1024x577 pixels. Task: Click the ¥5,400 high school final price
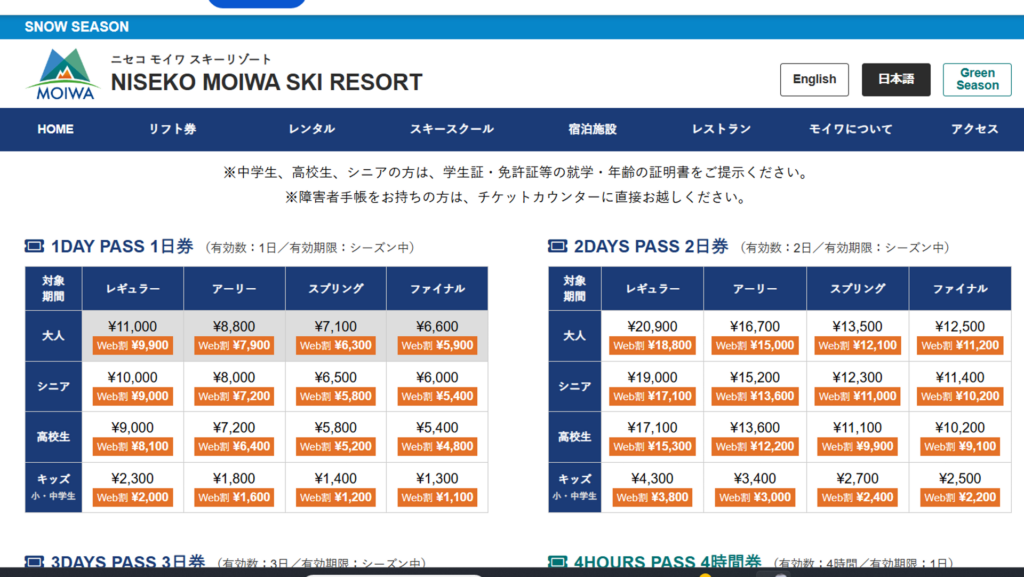point(437,428)
